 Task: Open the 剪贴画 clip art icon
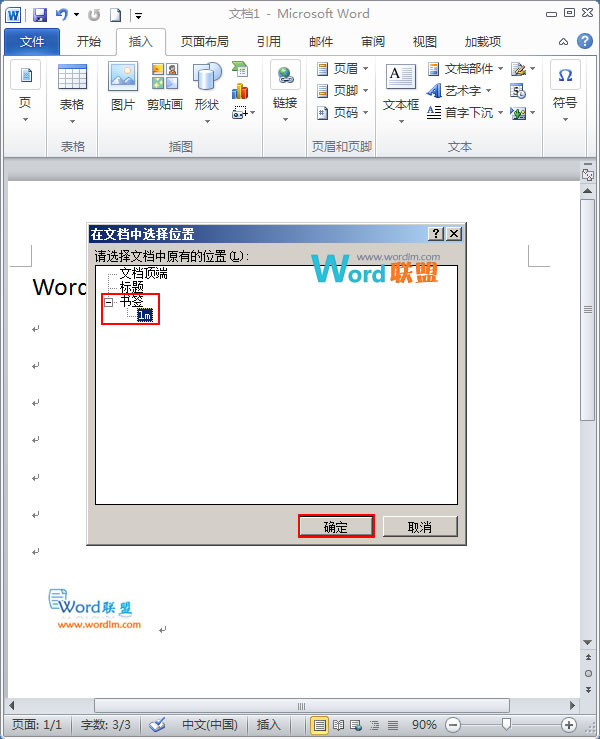tap(164, 86)
